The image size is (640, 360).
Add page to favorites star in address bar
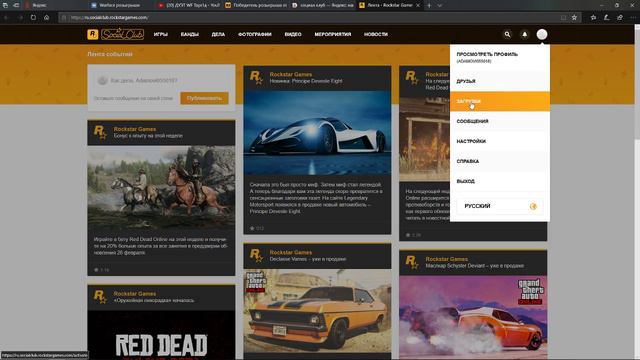click(574, 18)
